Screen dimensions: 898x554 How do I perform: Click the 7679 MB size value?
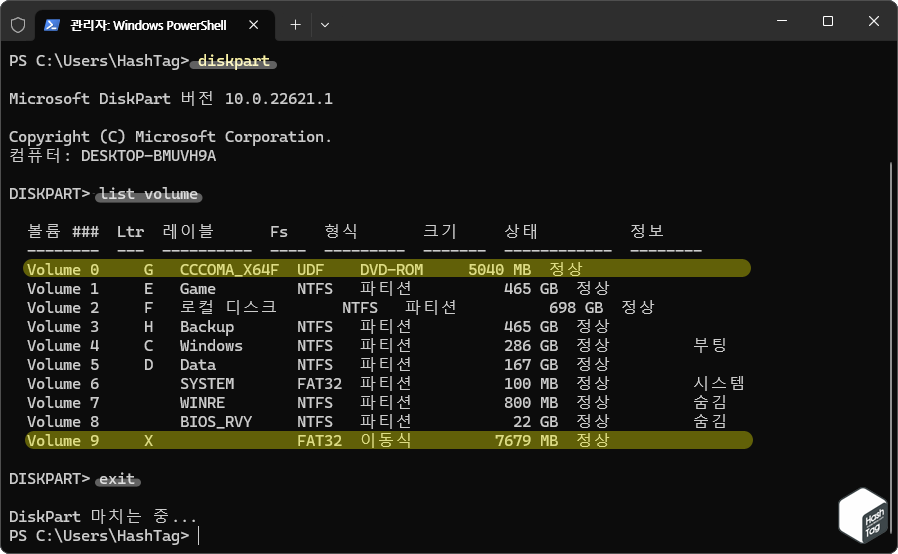(x=526, y=441)
